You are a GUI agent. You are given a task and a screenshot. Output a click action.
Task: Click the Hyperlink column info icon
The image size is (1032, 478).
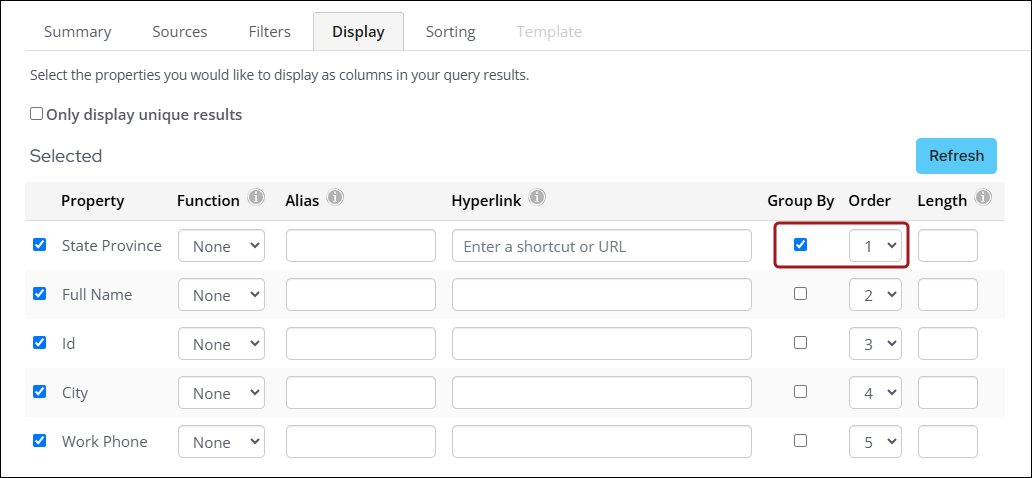(x=537, y=198)
